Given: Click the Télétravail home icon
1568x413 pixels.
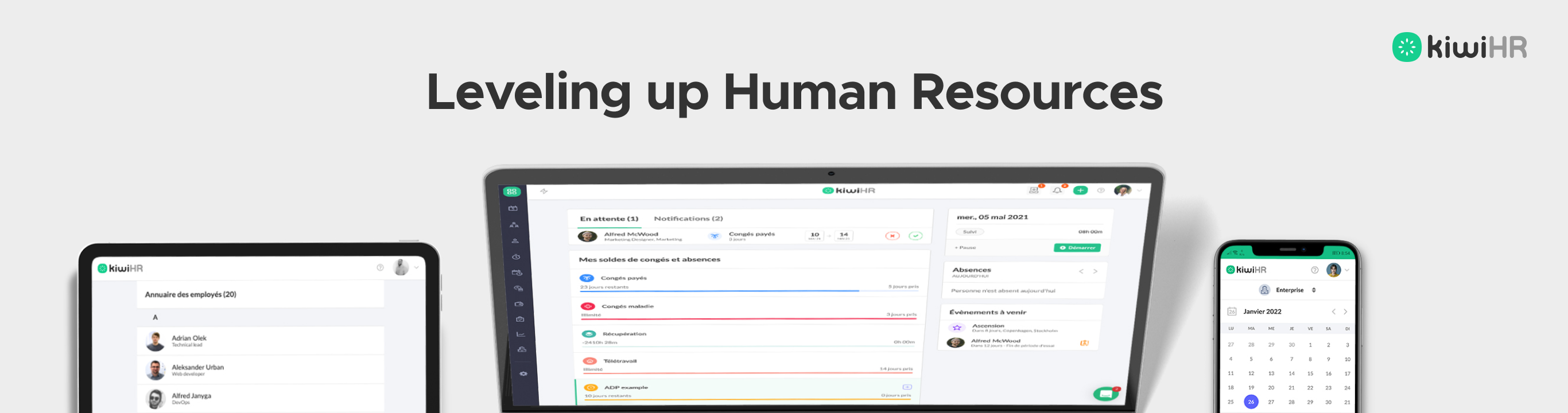Looking at the screenshot, I should click(590, 361).
